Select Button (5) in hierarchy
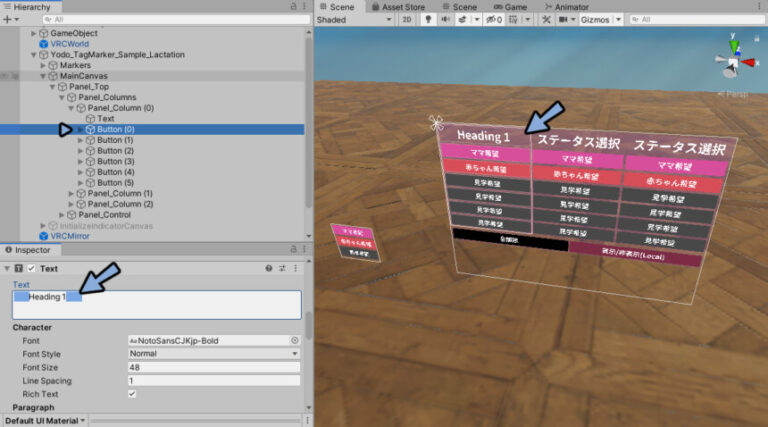Viewport: 768px width, 427px height. click(x=115, y=183)
